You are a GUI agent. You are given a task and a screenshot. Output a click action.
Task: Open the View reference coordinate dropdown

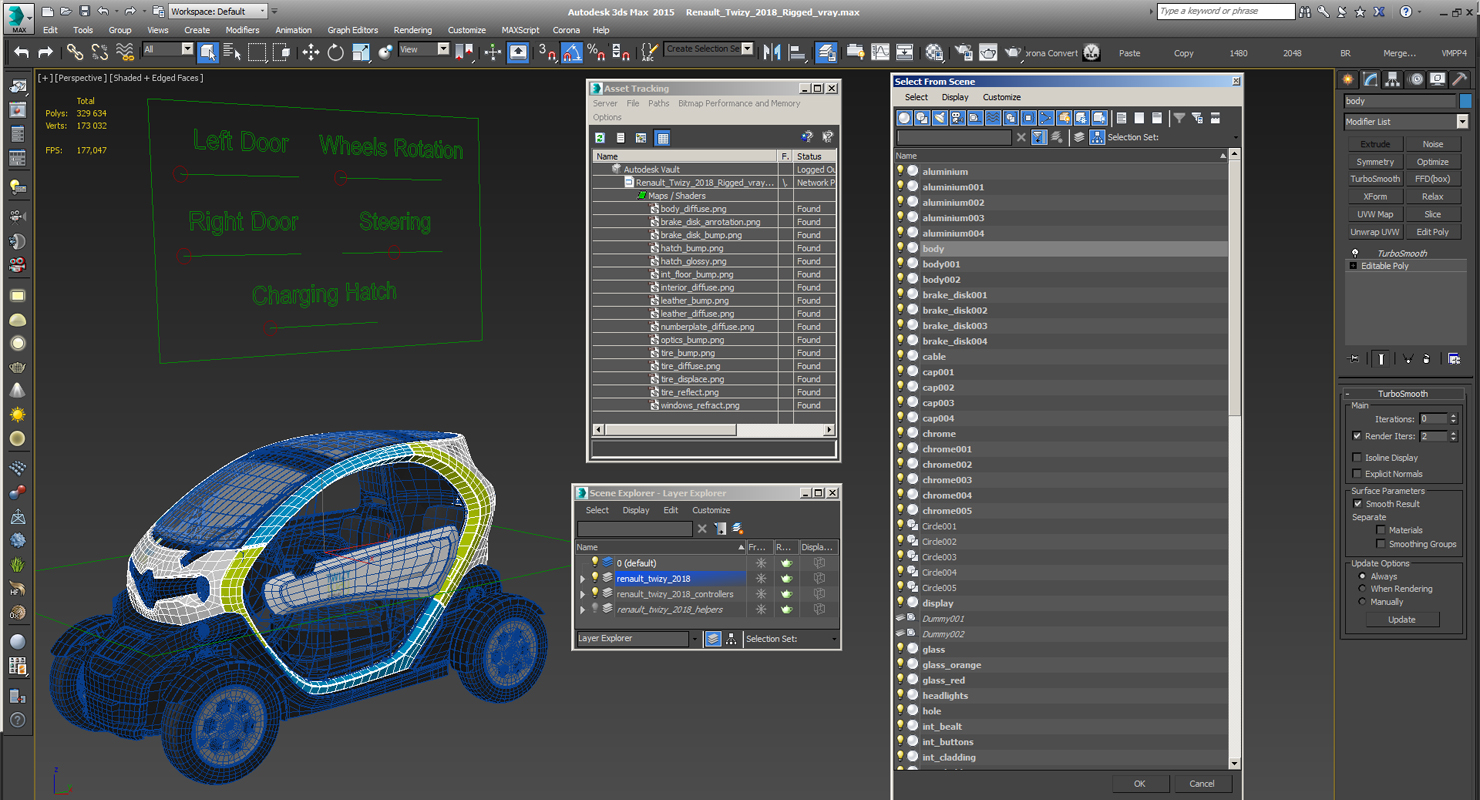(x=424, y=49)
